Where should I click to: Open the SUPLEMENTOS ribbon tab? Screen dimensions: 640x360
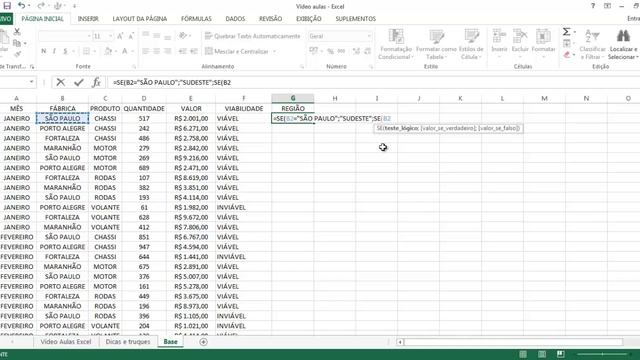[356, 19]
